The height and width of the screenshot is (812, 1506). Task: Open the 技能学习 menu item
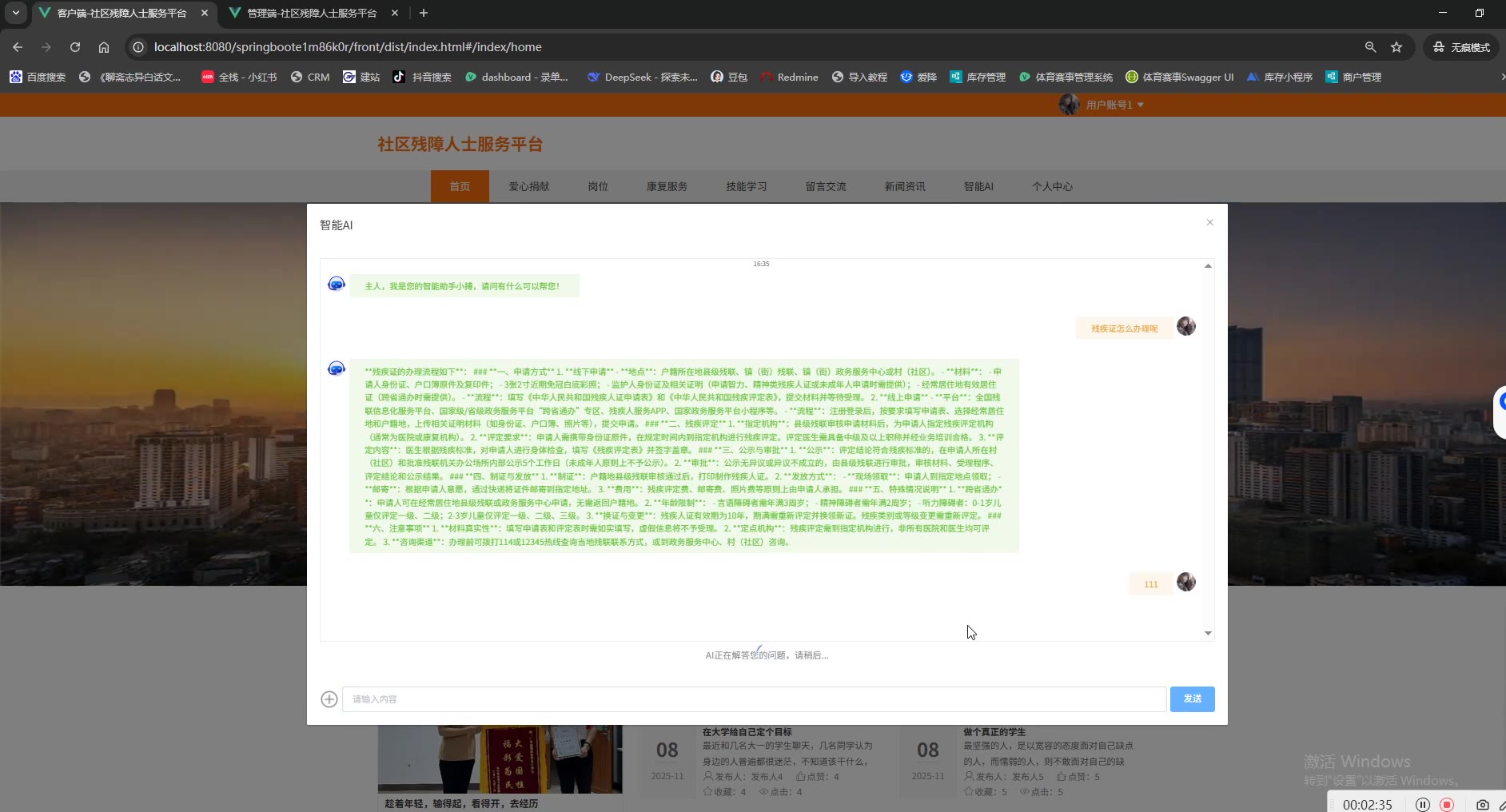pyautogui.click(x=747, y=186)
